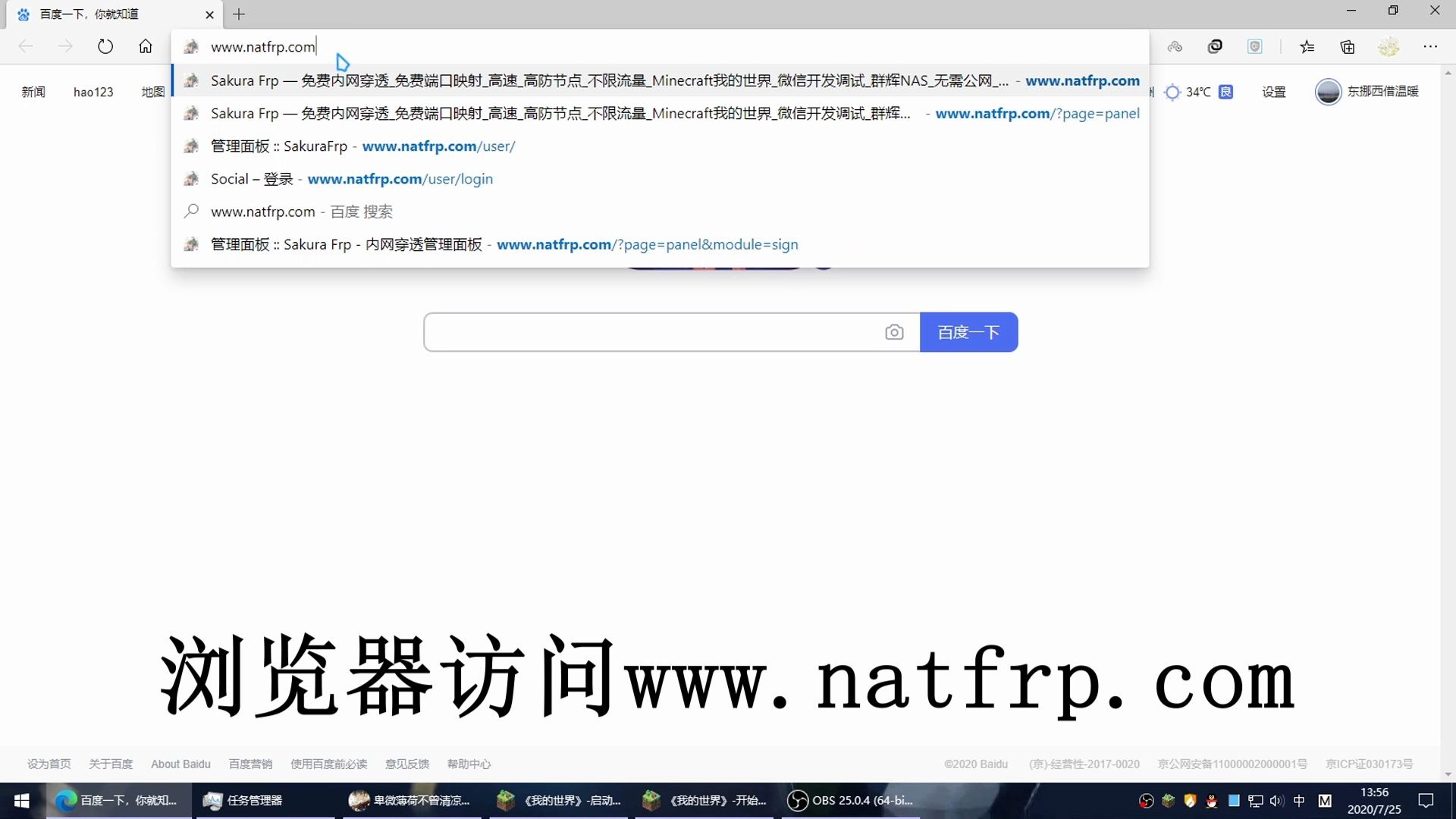
Task: Click the QQ penguin tray icon
Action: (1212, 801)
